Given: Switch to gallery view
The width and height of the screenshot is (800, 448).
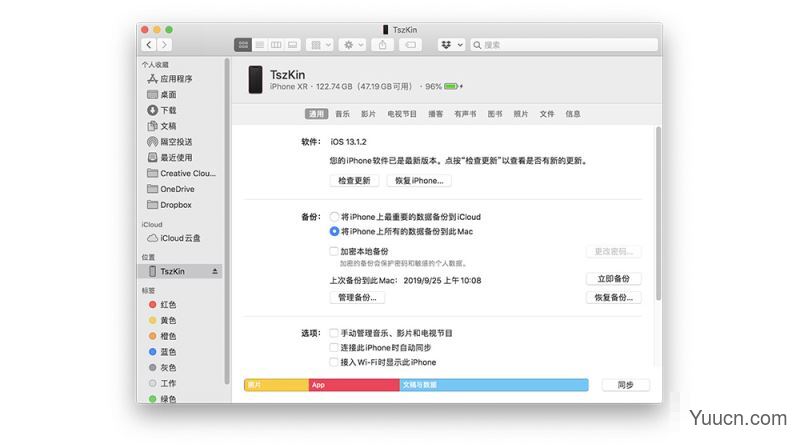Looking at the screenshot, I should tap(292, 45).
